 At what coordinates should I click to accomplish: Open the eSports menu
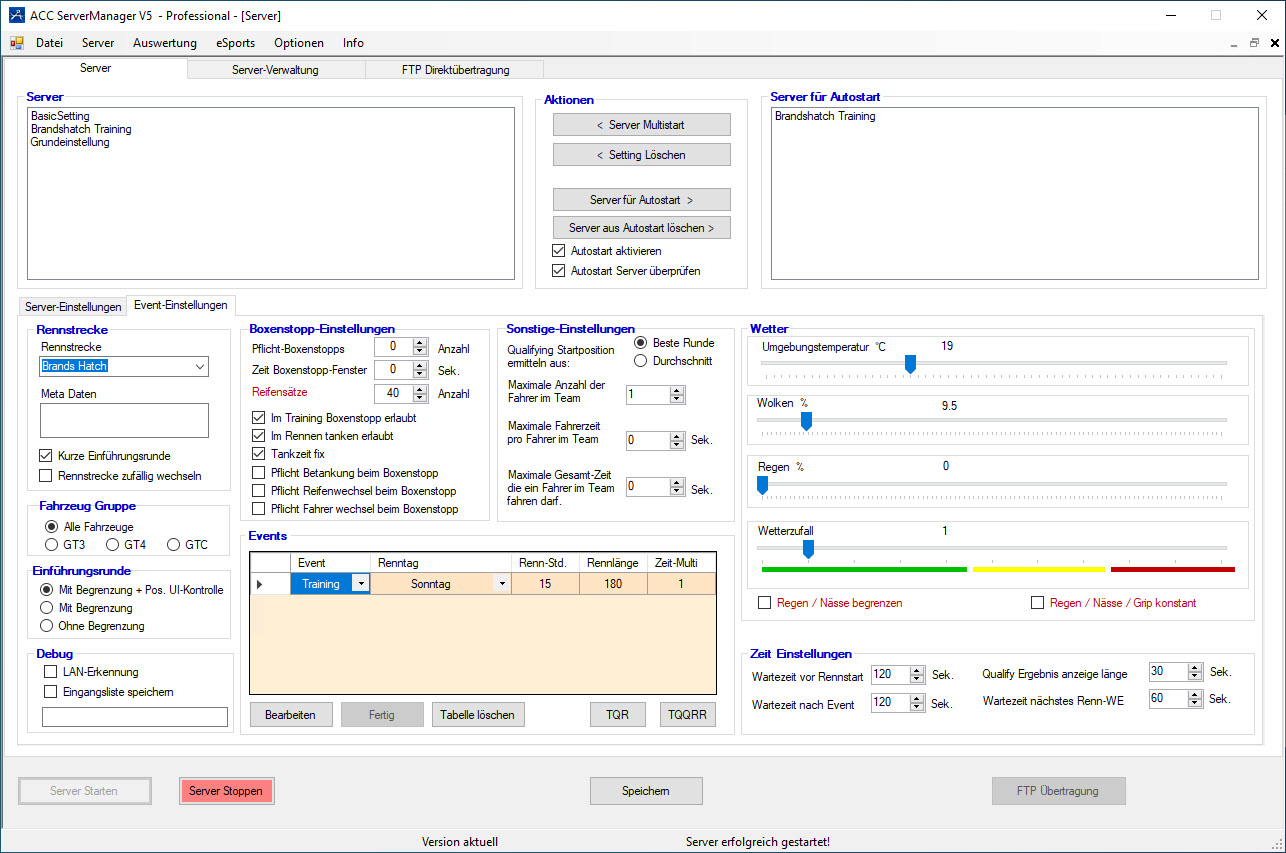tap(235, 43)
